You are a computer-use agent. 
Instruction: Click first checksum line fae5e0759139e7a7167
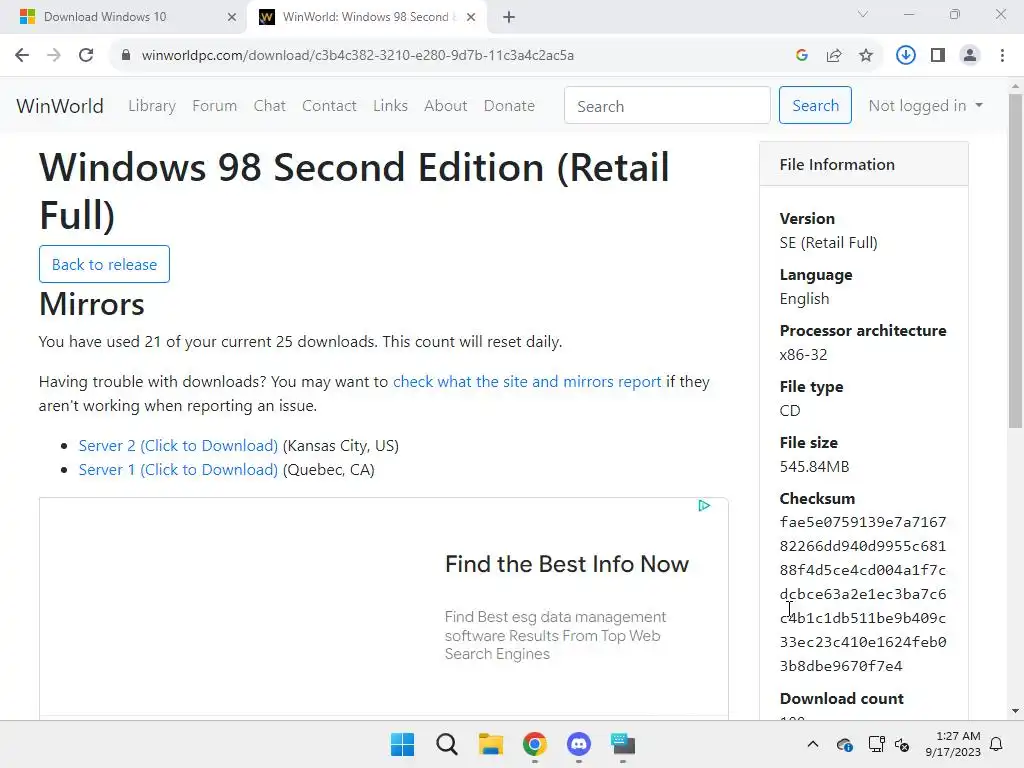[x=863, y=522]
